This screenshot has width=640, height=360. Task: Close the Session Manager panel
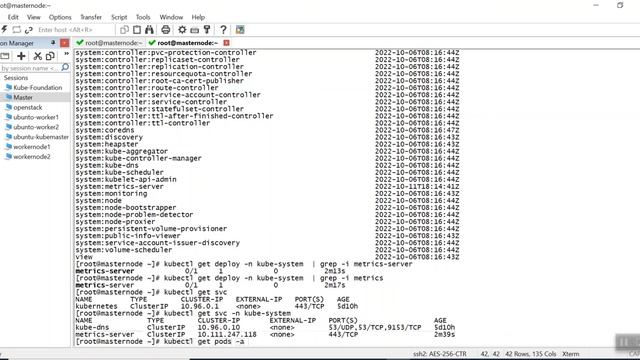pyautogui.click(x=64, y=42)
